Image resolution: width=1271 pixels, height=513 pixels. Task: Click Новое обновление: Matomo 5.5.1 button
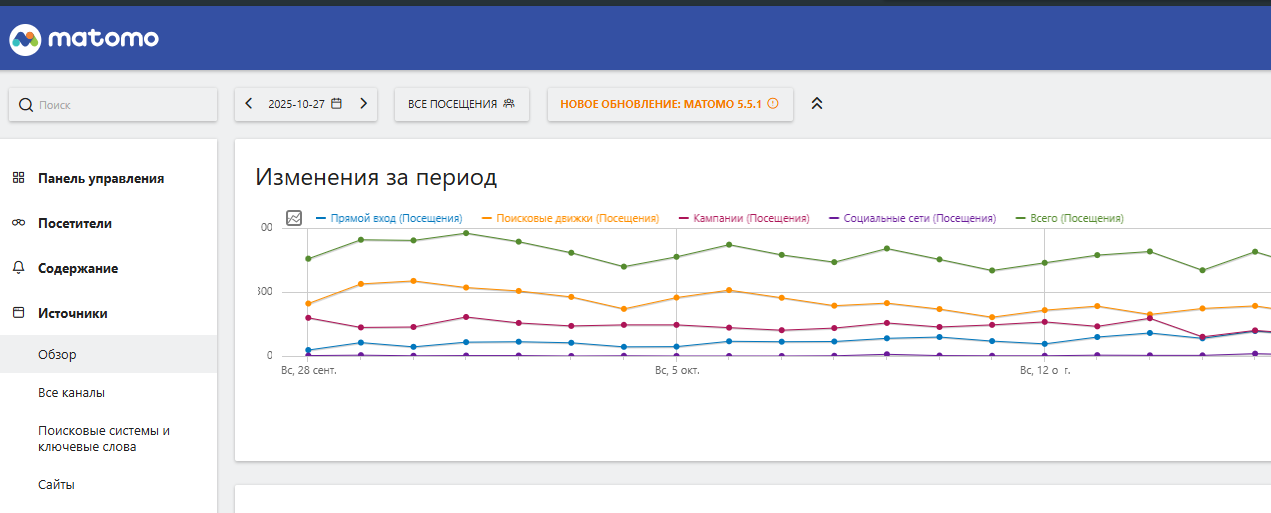tap(669, 104)
